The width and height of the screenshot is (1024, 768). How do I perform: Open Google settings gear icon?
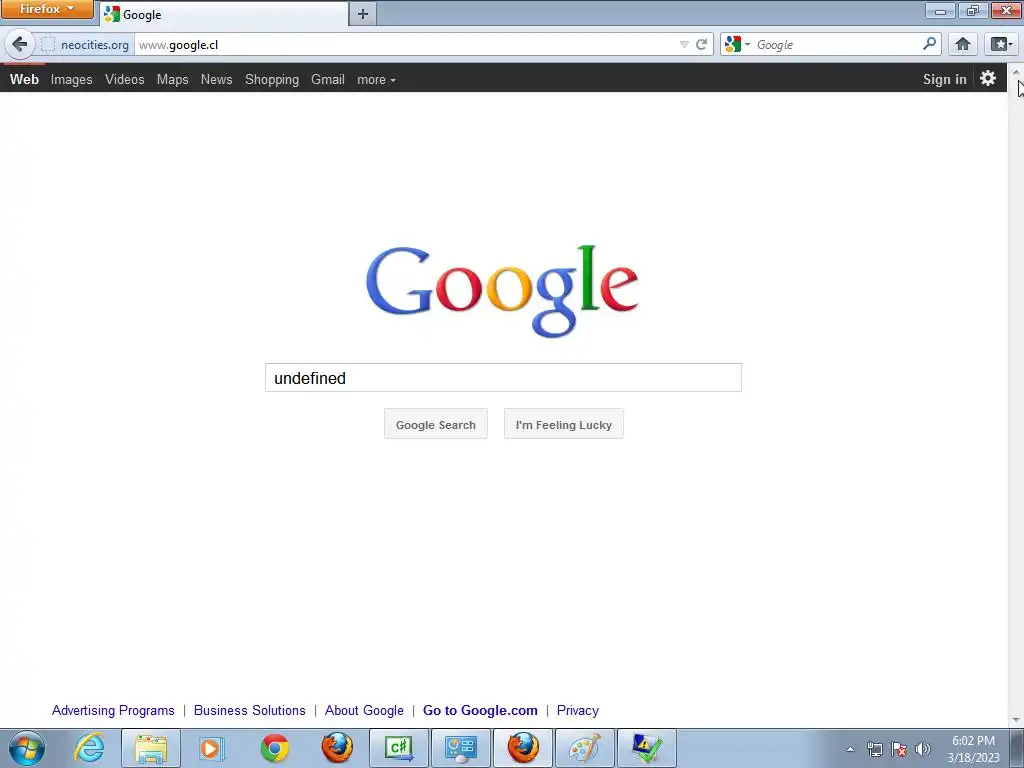987,78
